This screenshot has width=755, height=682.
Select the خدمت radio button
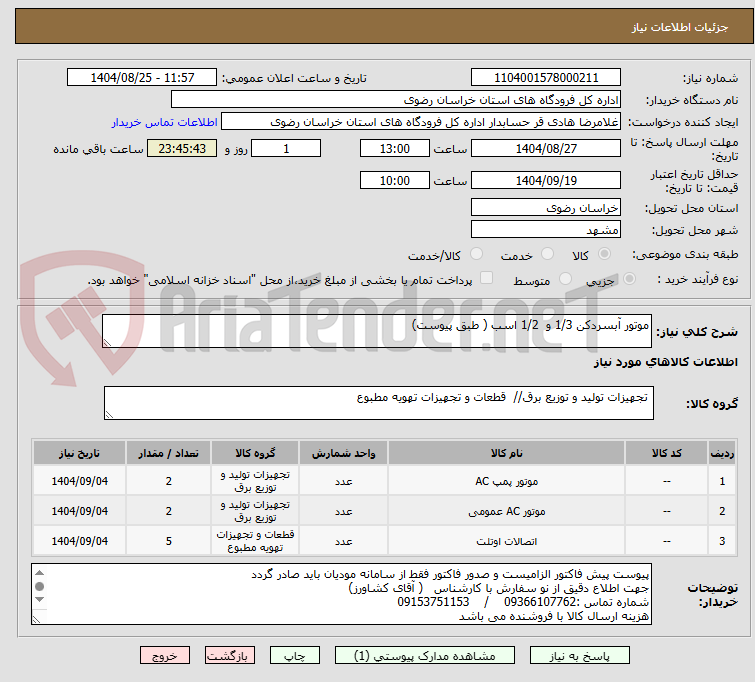(x=547, y=254)
